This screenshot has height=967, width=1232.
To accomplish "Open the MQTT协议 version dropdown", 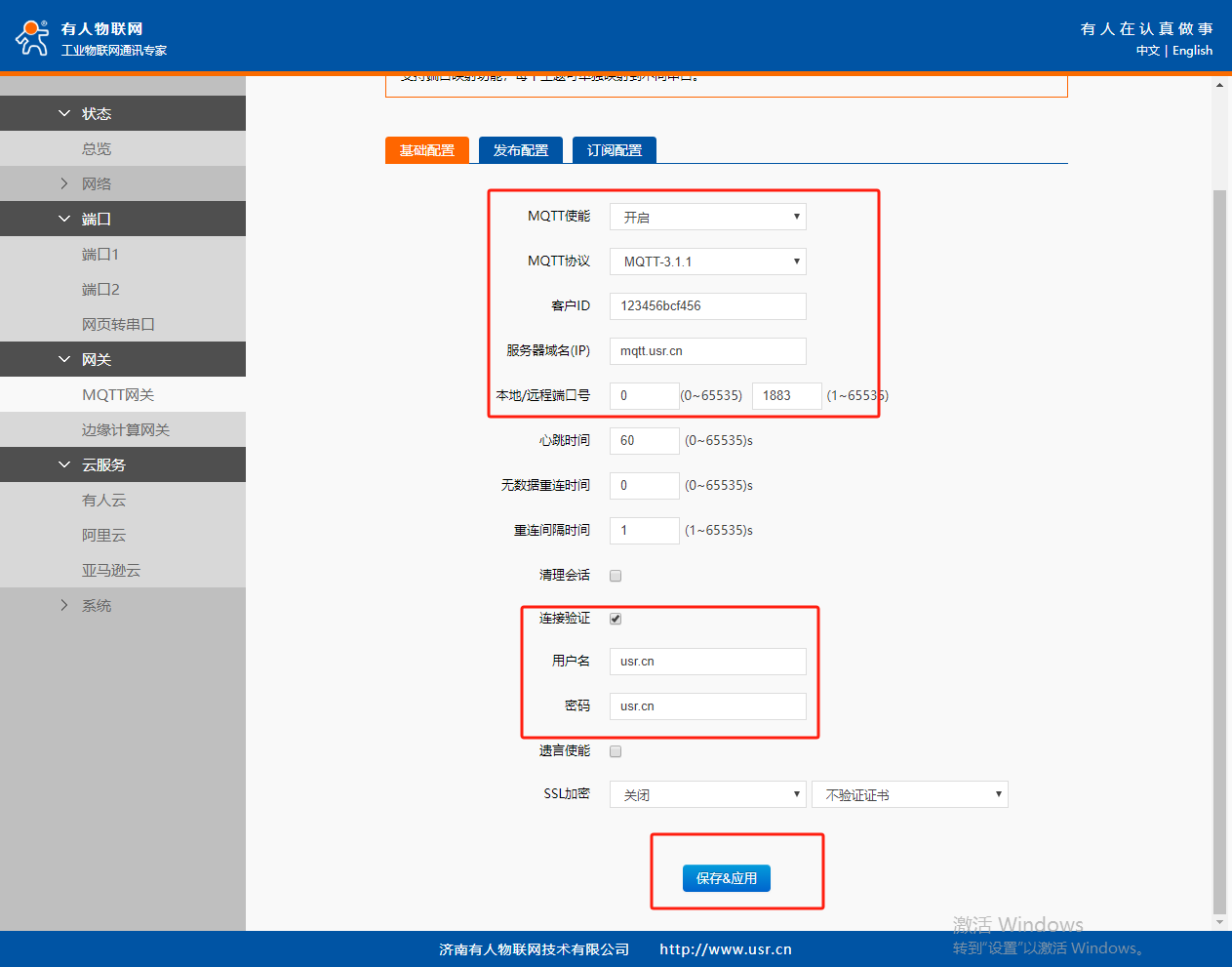I will point(707,262).
